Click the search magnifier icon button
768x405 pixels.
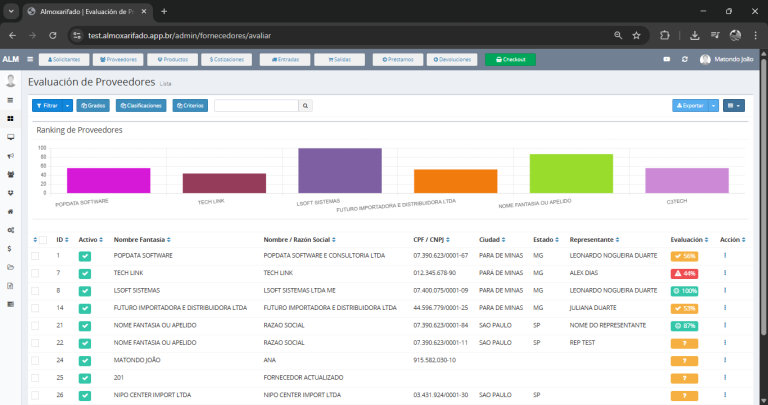[x=306, y=105]
